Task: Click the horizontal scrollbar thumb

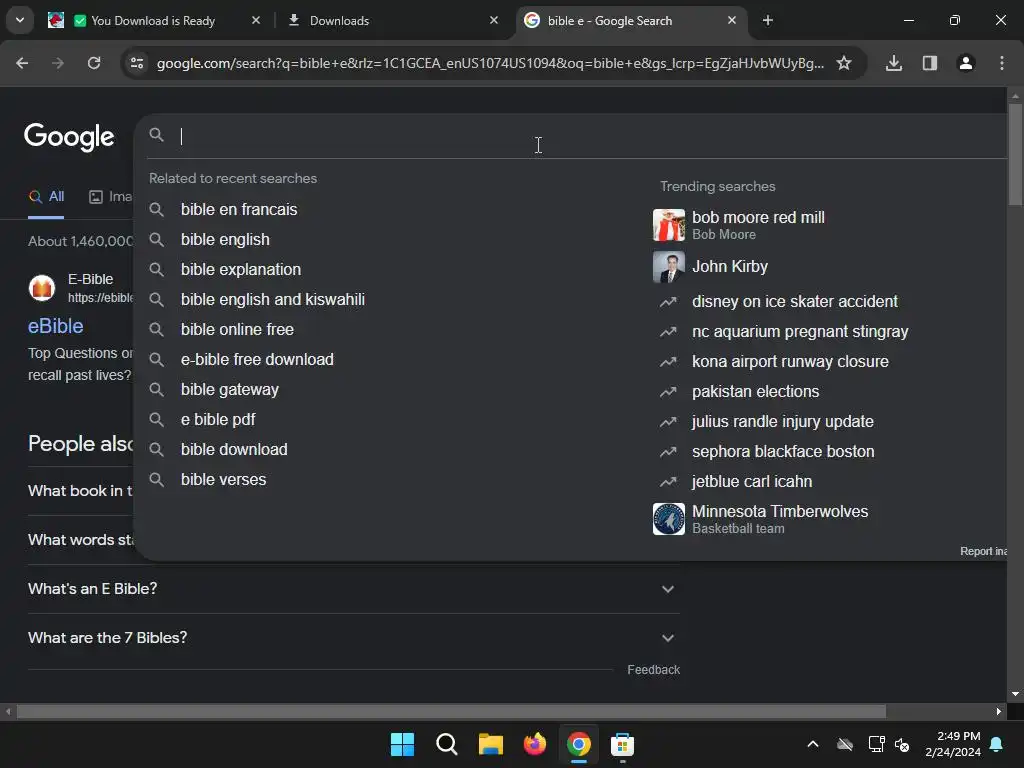Action: coord(451,711)
